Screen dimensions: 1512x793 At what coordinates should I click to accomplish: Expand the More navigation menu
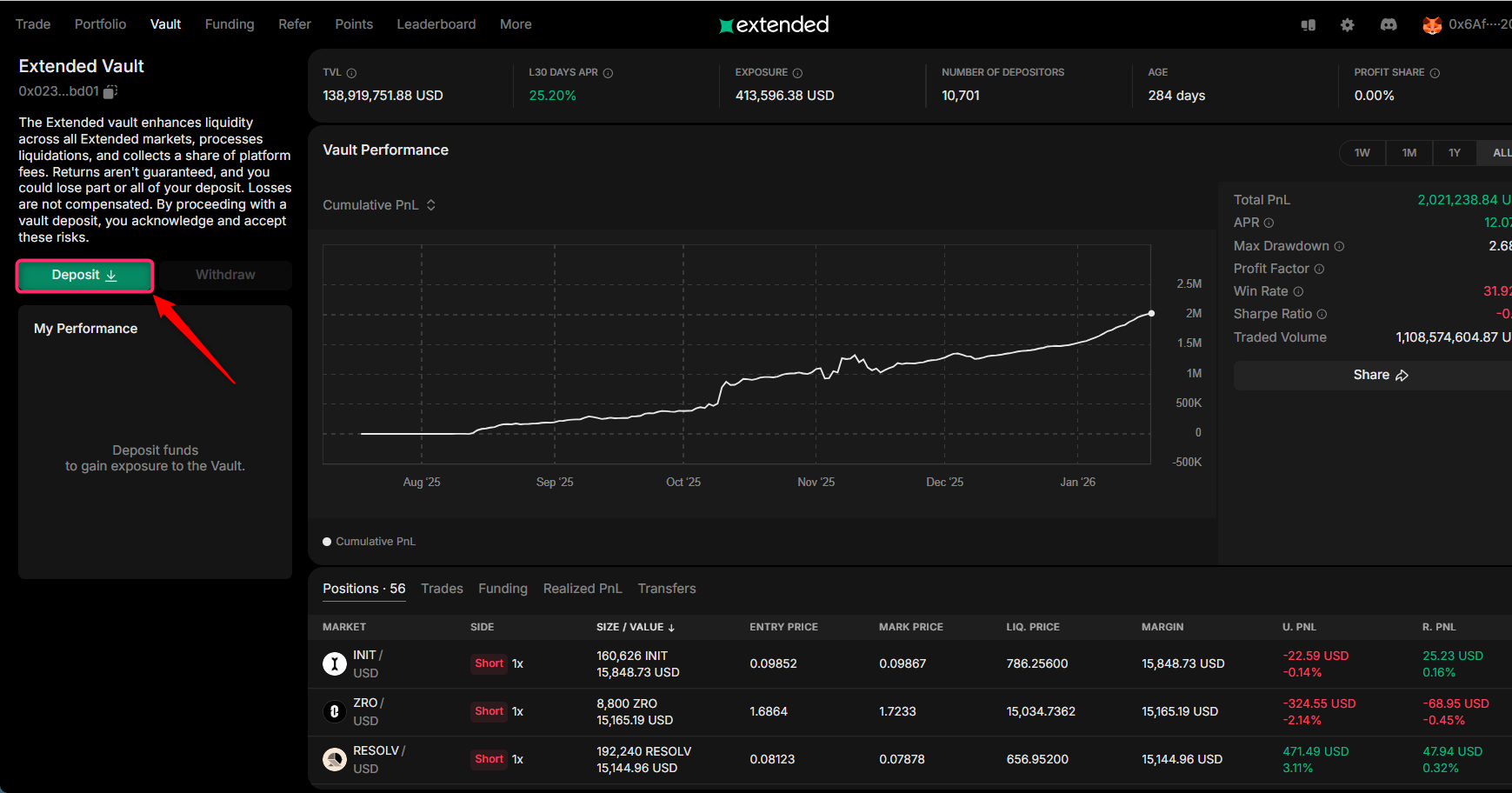[x=516, y=24]
